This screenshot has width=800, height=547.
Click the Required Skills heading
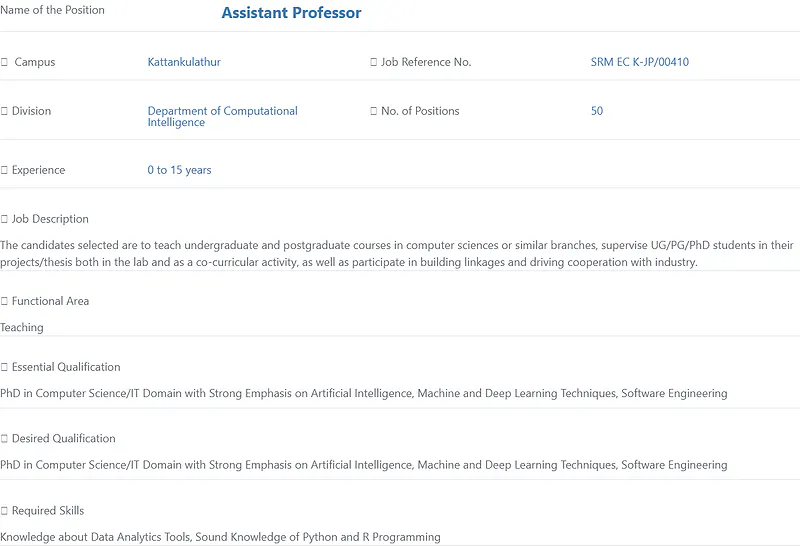click(48, 510)
